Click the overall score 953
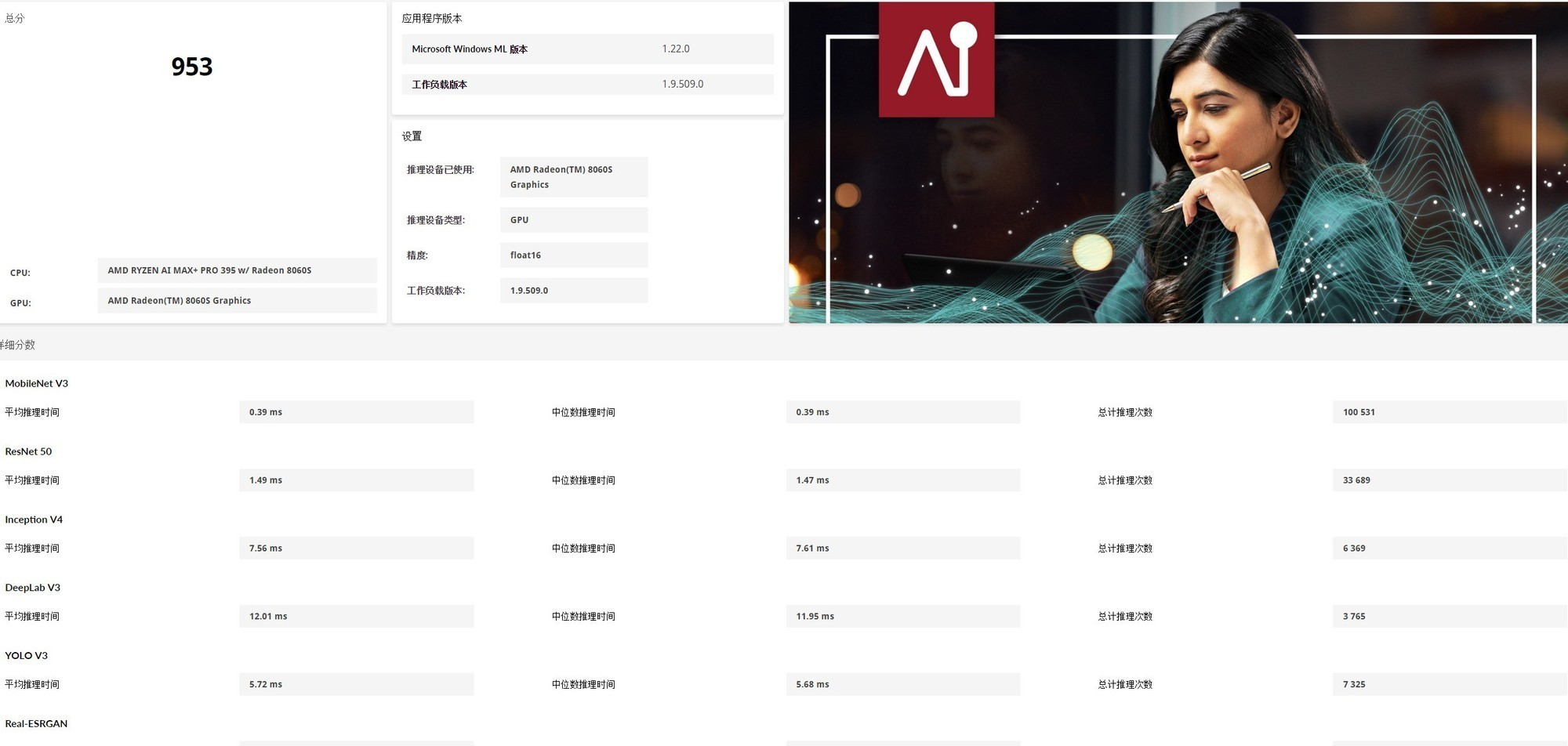This screenshot has height=746, width=1568. coord(192,67)
